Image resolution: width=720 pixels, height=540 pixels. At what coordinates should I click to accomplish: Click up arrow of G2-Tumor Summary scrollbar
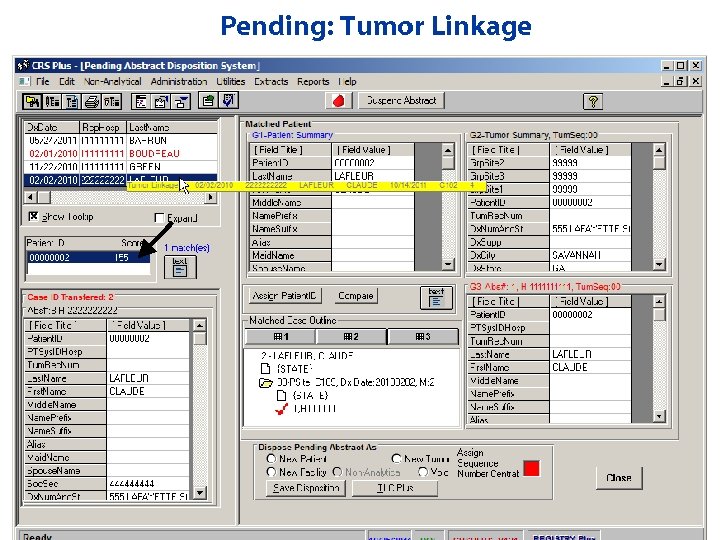[x=659, y=150]
